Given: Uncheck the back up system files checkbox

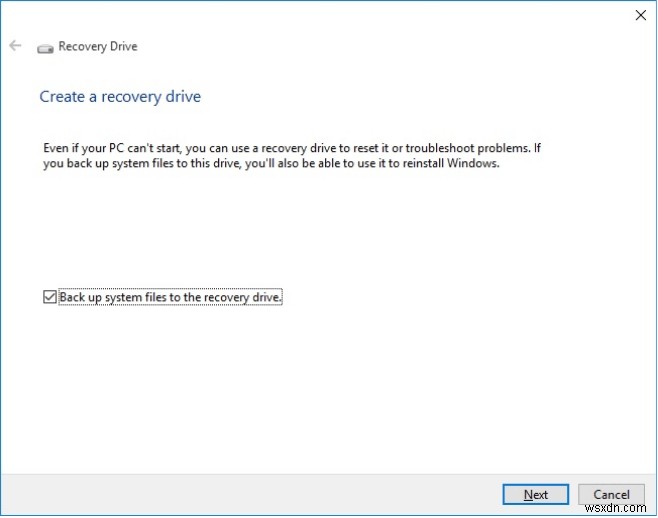Looking at the screenshot, I should 49,297.
